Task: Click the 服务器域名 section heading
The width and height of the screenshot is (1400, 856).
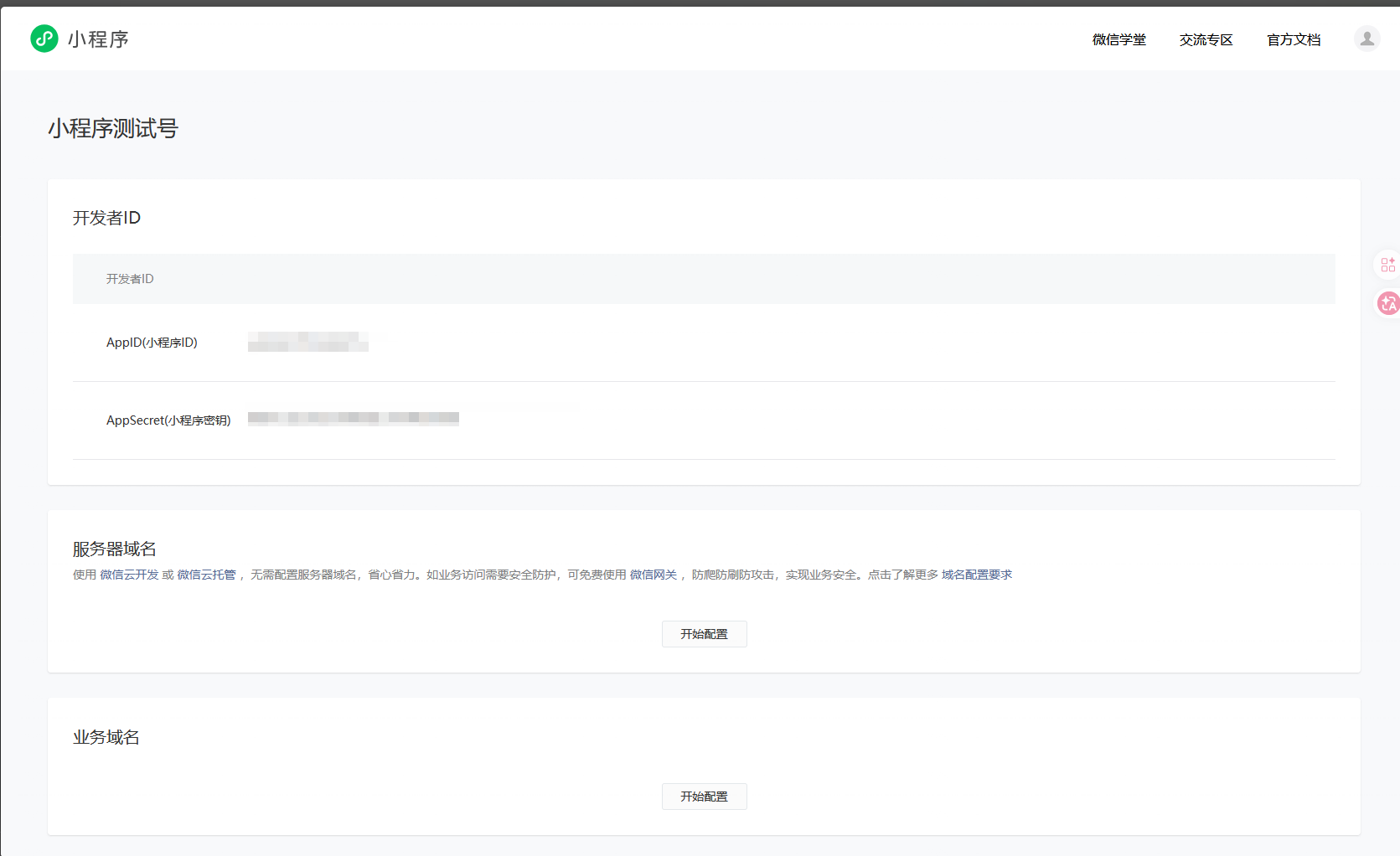Action: (115, 549)
